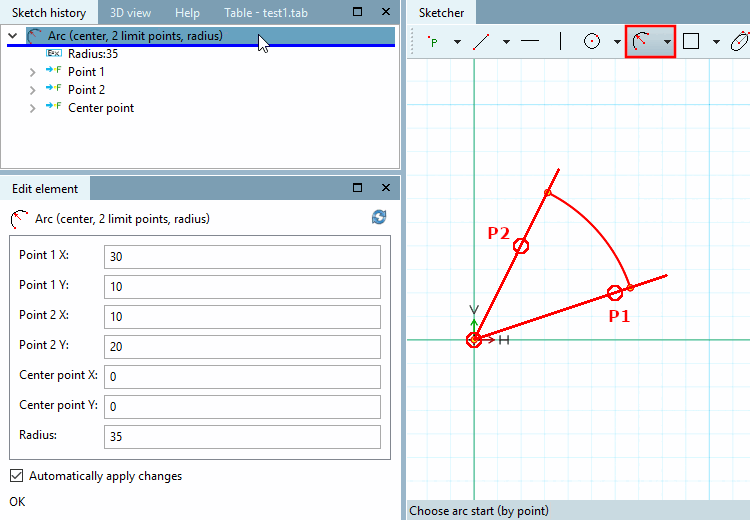Select the horizontal line tool
Viewport: 750px width, 520px height.
tap(529, 42)
